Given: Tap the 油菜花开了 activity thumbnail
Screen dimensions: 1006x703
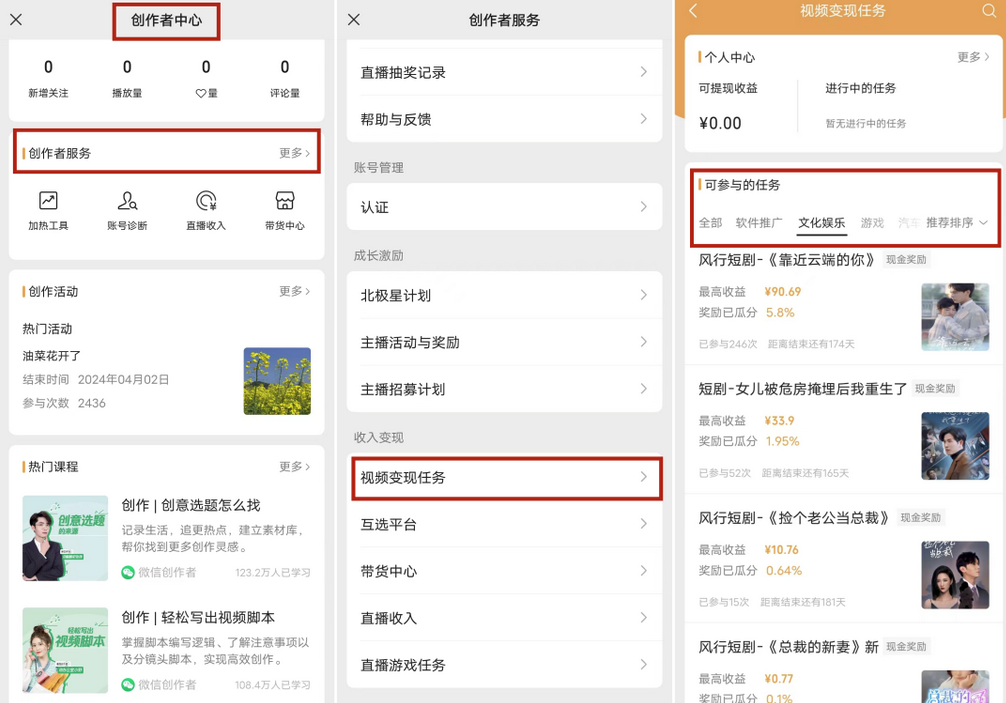Looking at the screenshot, I should pyautogui.click(x=277, y=381).
